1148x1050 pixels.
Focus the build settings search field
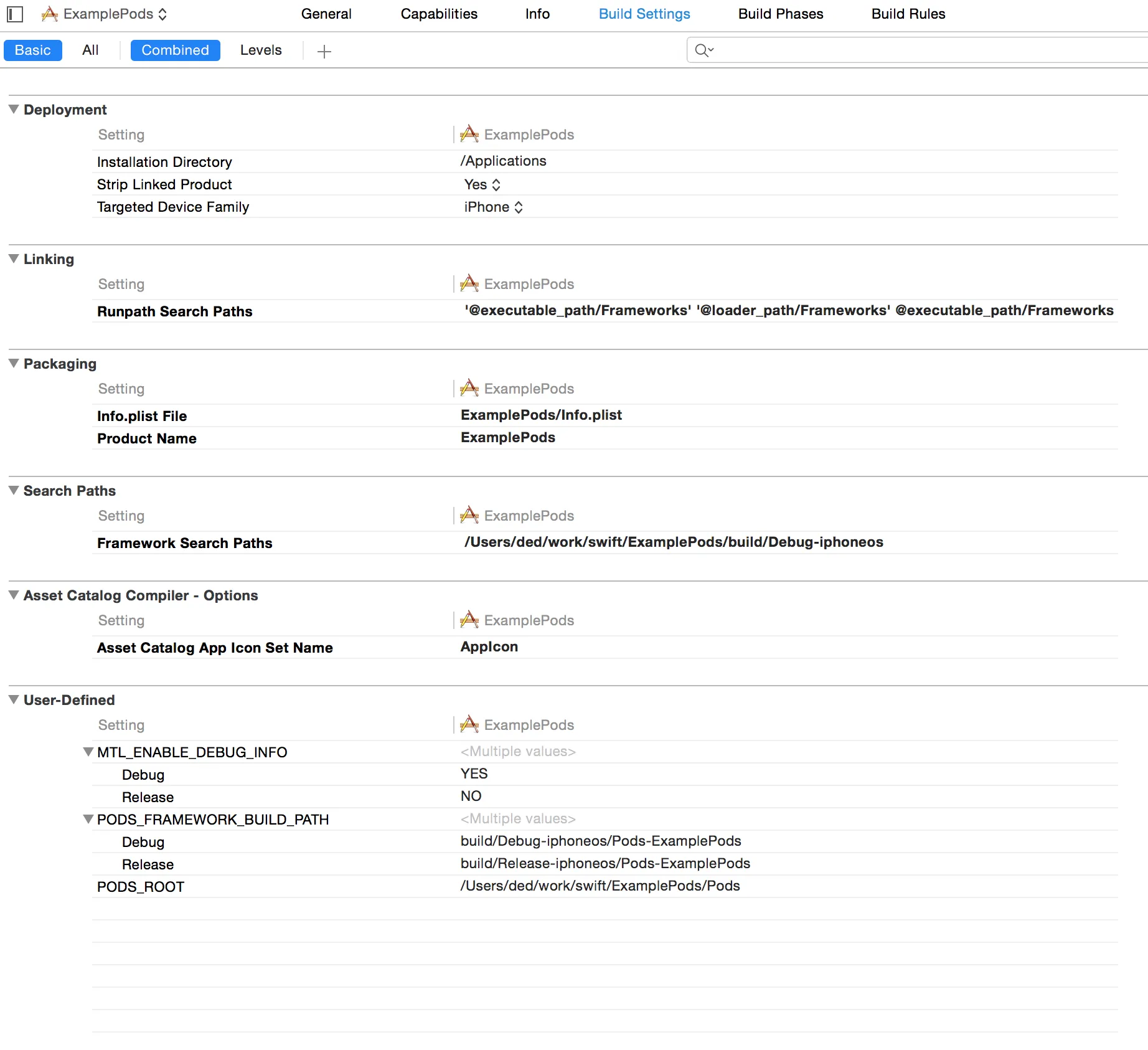point(918,50)
